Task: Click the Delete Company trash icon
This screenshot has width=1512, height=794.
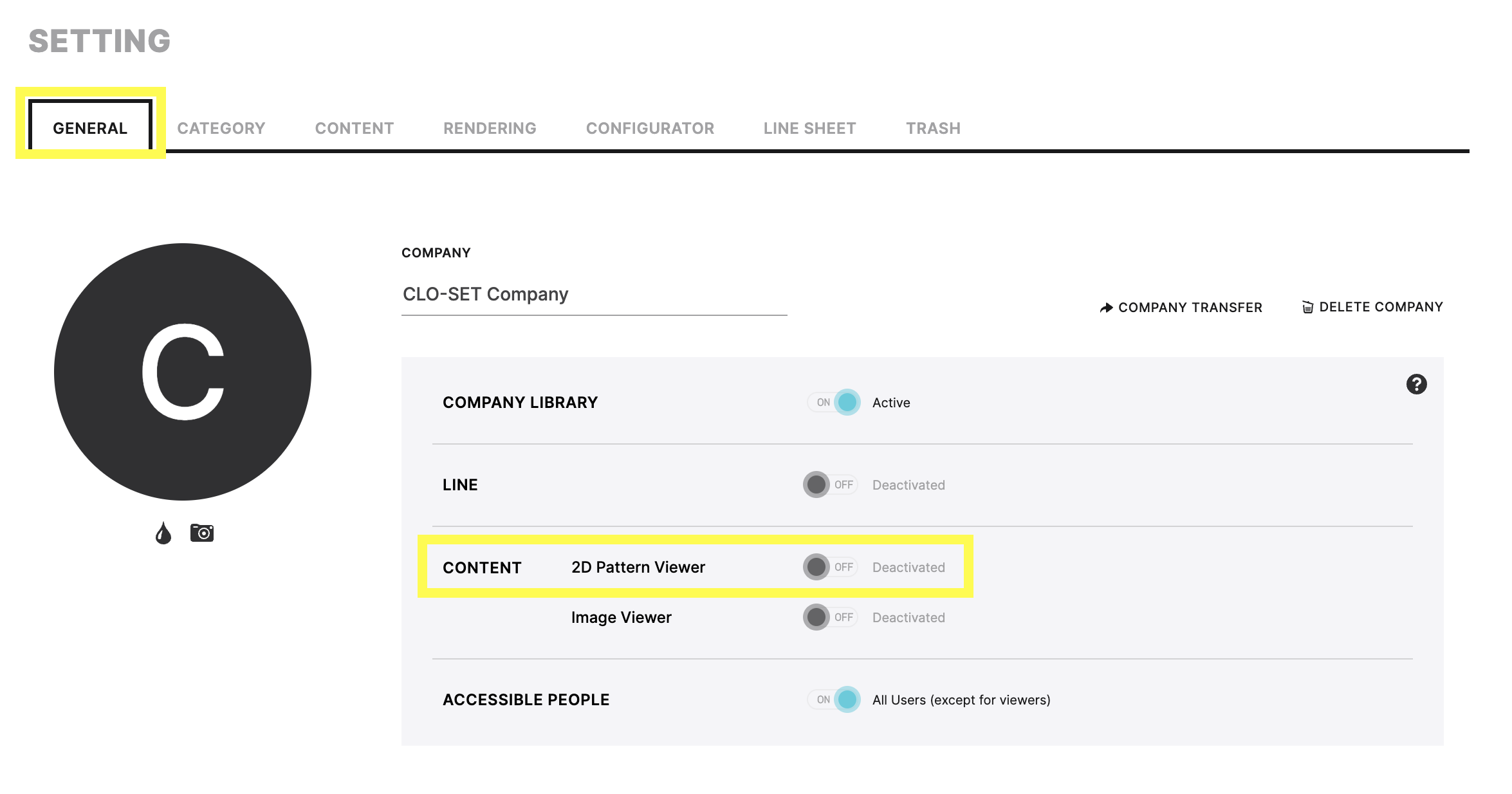Action: pos(1307,307)
